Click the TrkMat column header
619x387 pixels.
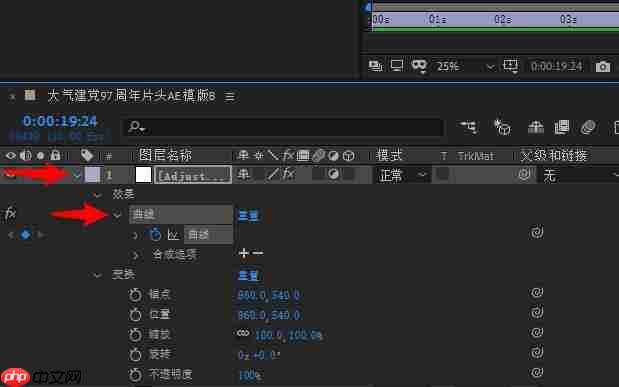click(476, 156)
